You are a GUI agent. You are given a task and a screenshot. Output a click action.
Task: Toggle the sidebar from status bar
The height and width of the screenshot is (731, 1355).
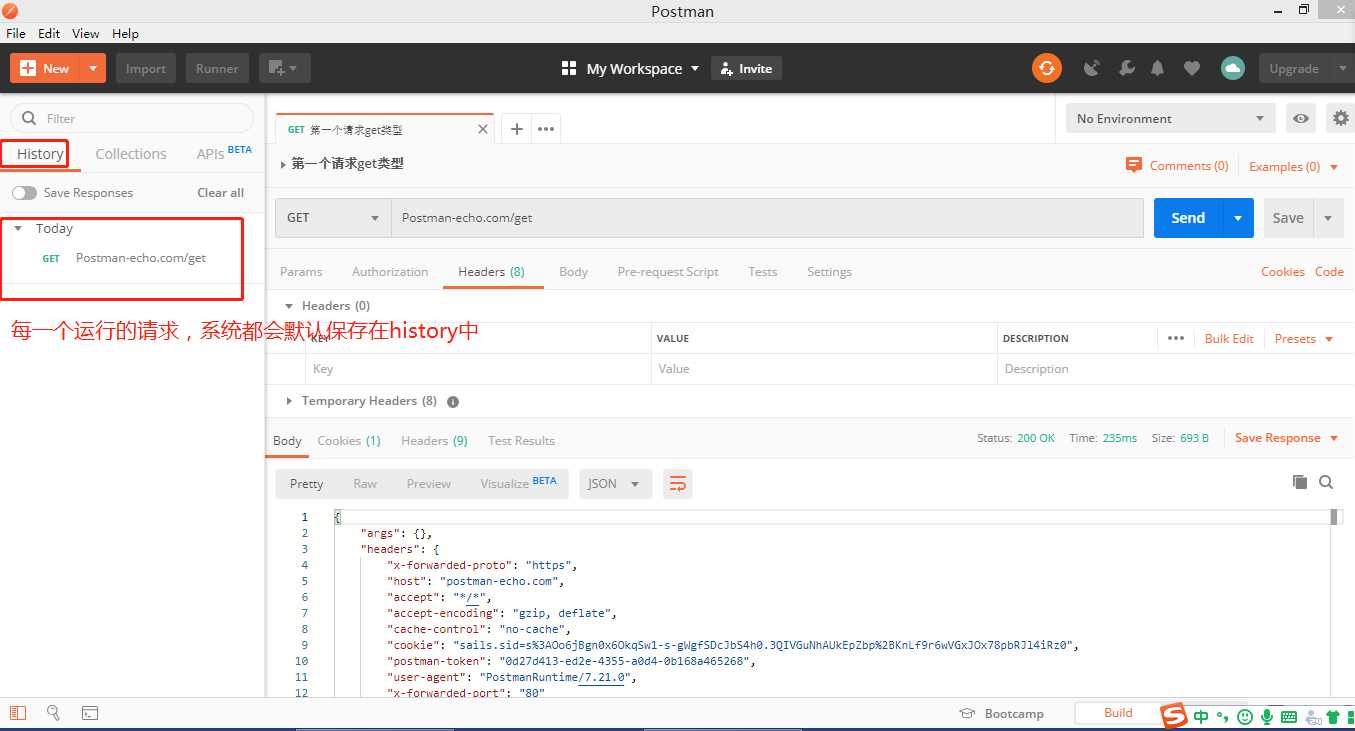(18, 713)
